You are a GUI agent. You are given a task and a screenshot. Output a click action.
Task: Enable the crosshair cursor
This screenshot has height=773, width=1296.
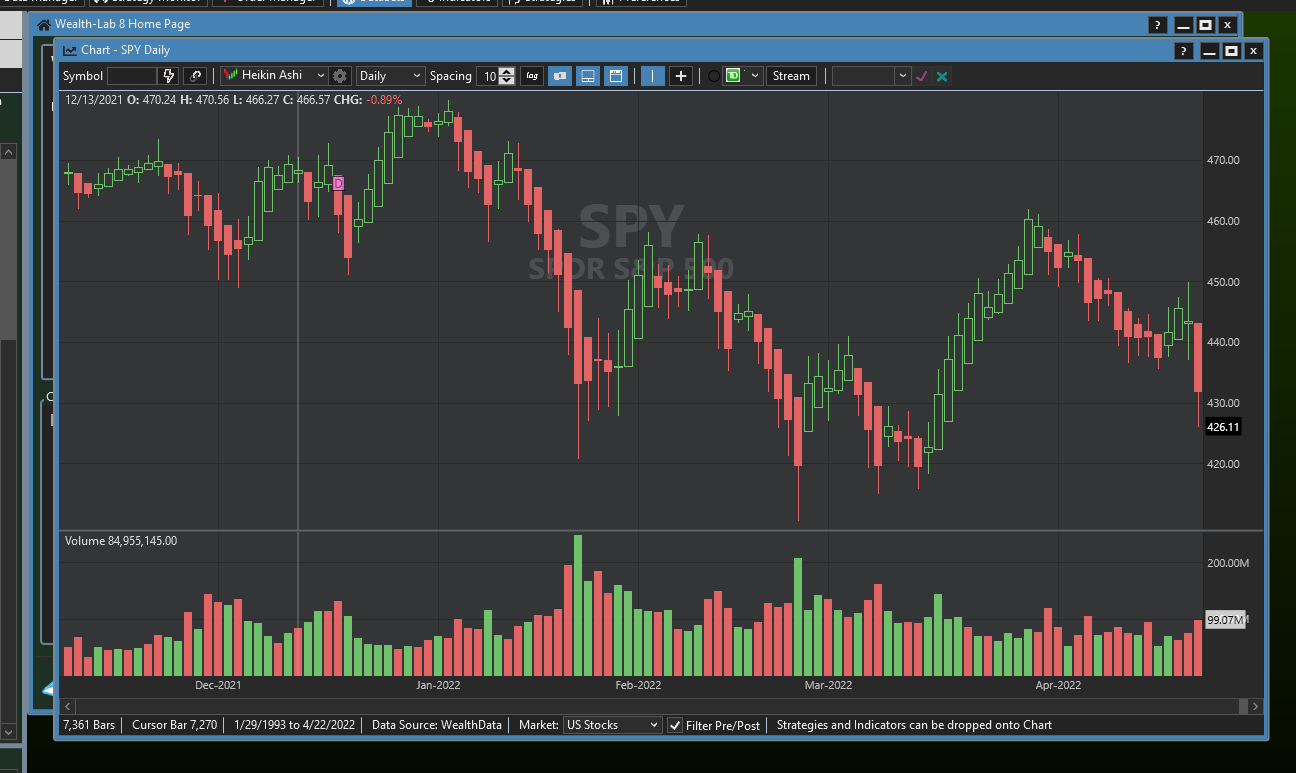pyautogui.click(x=681, y=76)
